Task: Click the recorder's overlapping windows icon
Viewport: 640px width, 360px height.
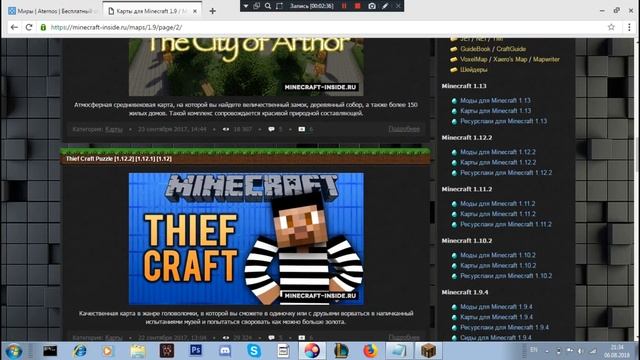Action: [x=257, y=6]
